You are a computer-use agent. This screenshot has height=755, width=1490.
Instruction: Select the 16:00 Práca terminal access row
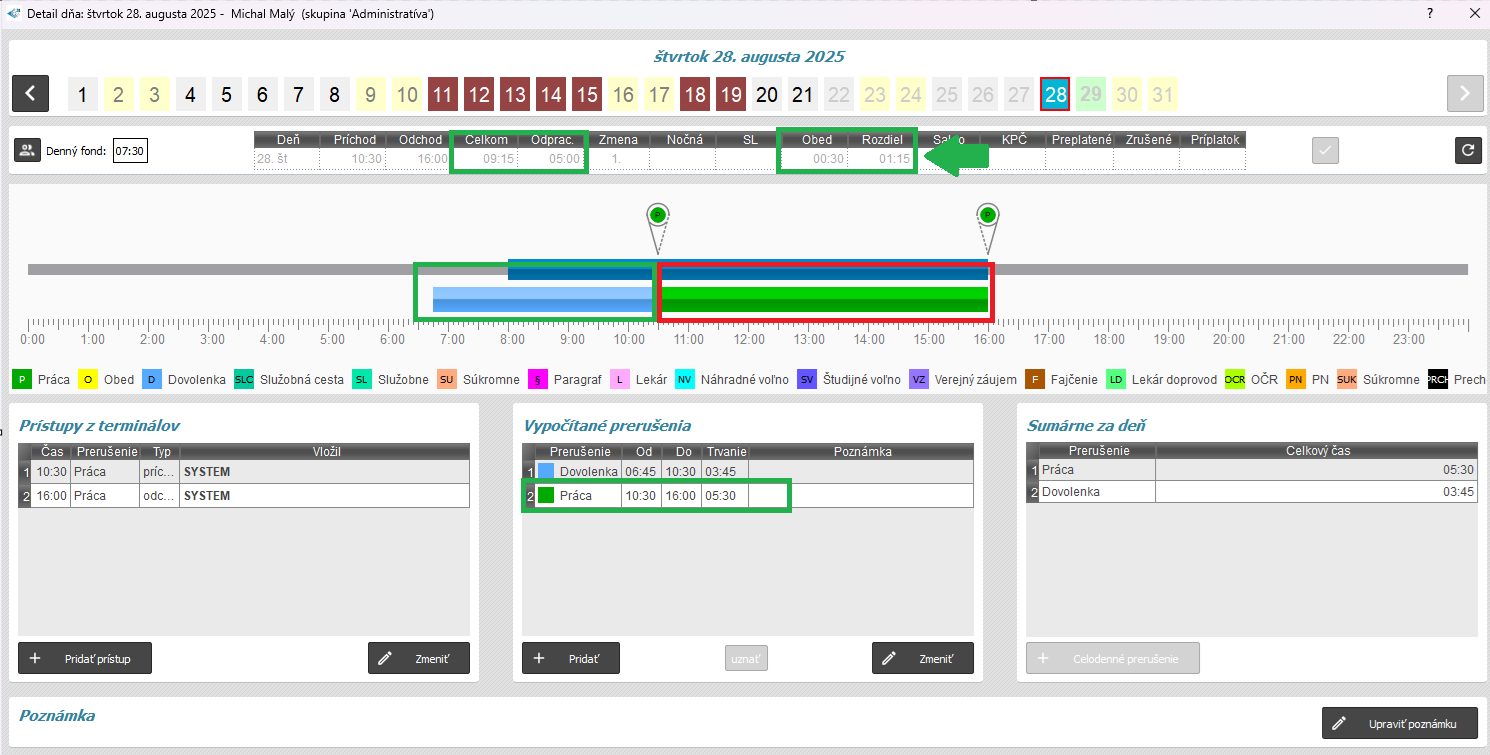tap(243, 496)
